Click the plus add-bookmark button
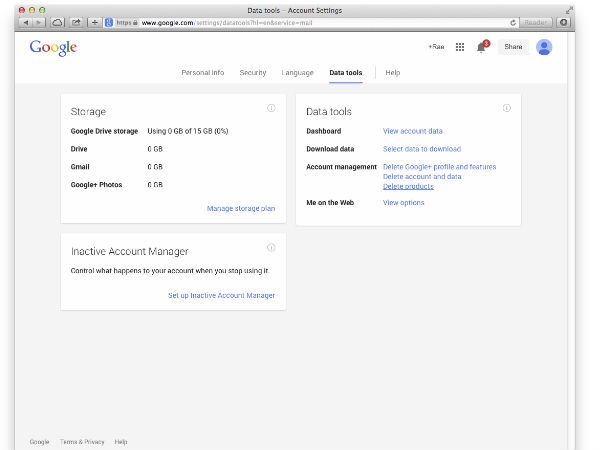The width and height of the screenshot is (600, 450). click(95, 23)
